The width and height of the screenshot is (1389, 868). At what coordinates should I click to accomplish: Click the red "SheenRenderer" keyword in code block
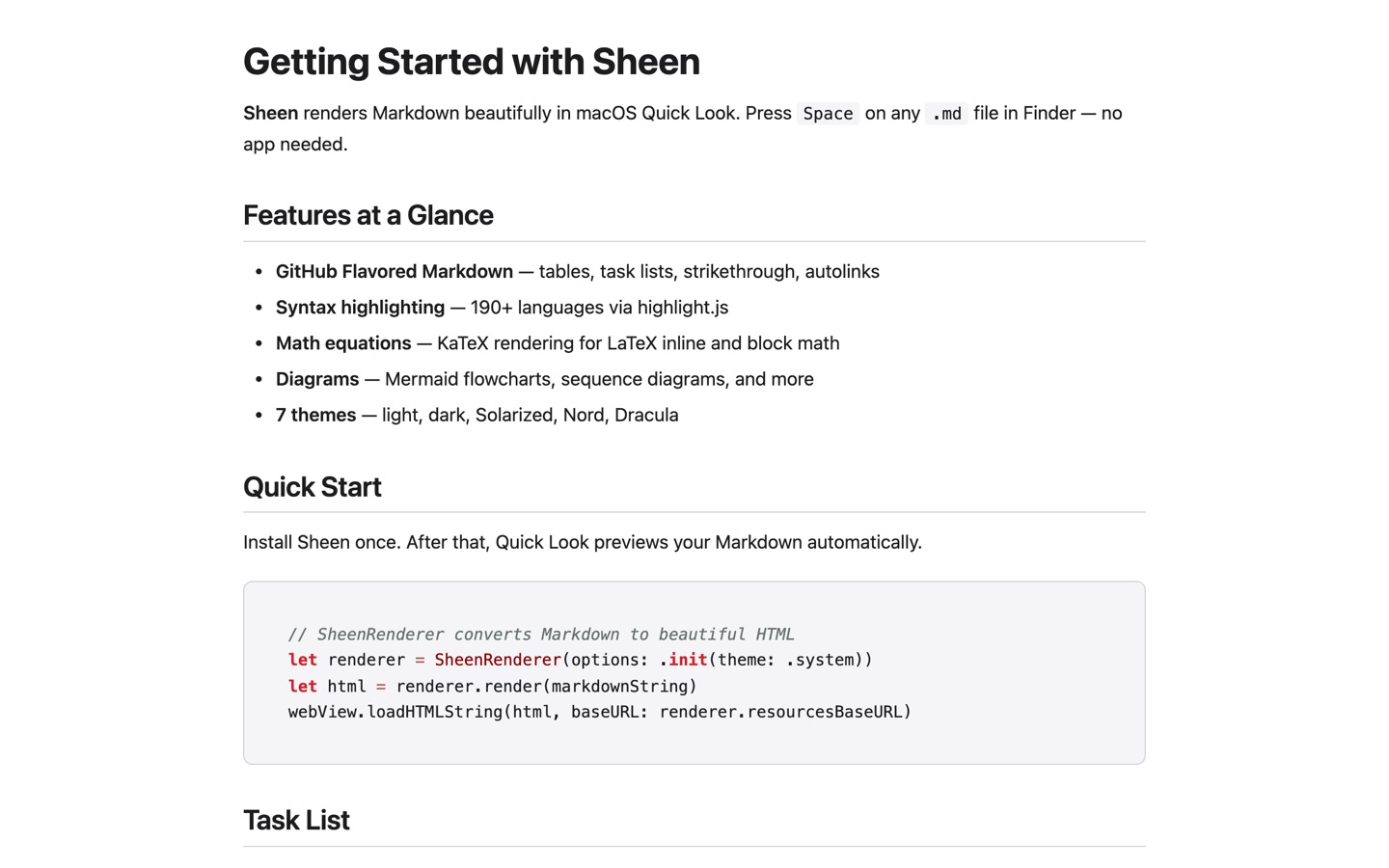tap(496, 660)
